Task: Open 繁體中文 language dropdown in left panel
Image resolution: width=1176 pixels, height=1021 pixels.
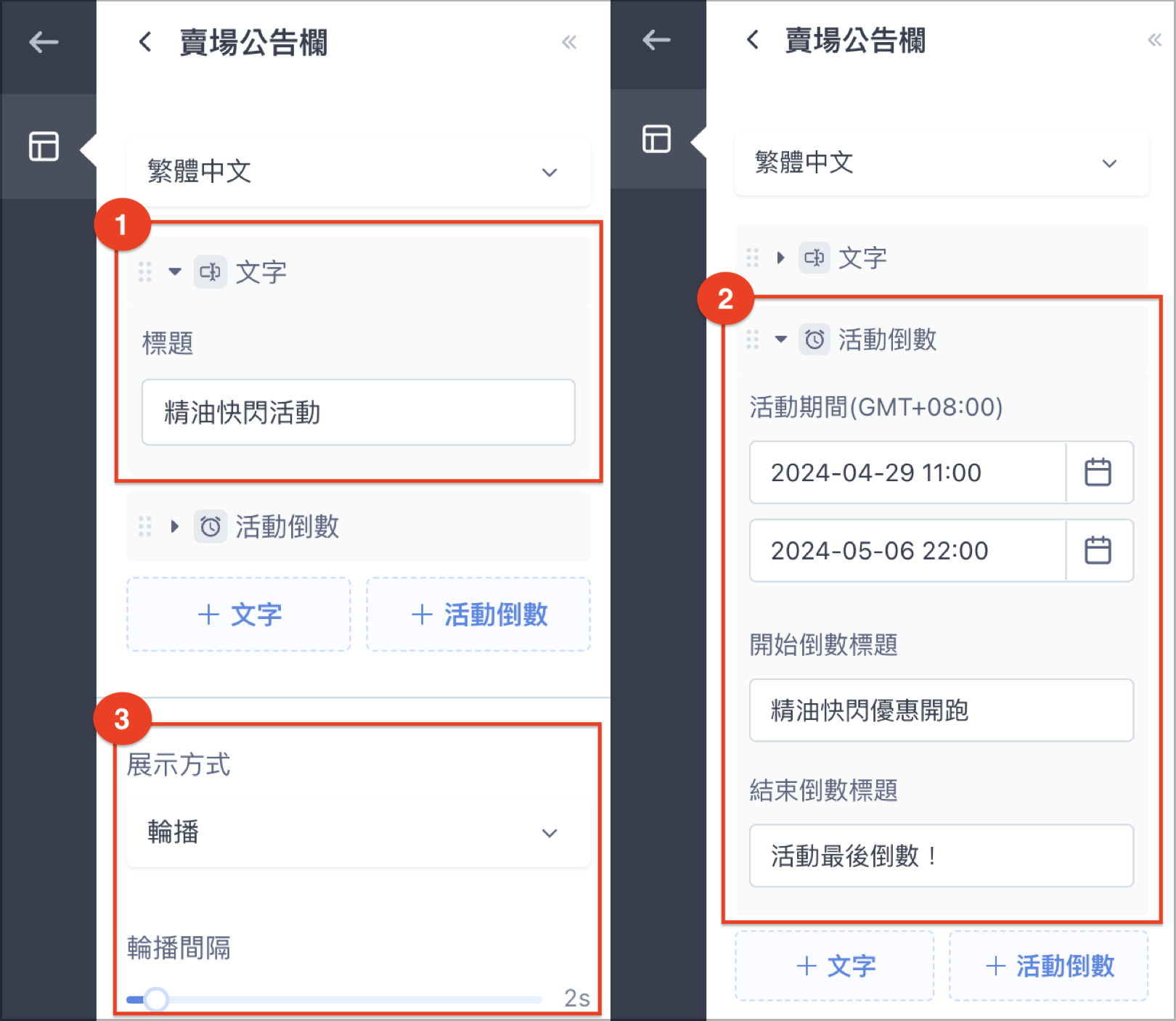Action: (359, 172)
